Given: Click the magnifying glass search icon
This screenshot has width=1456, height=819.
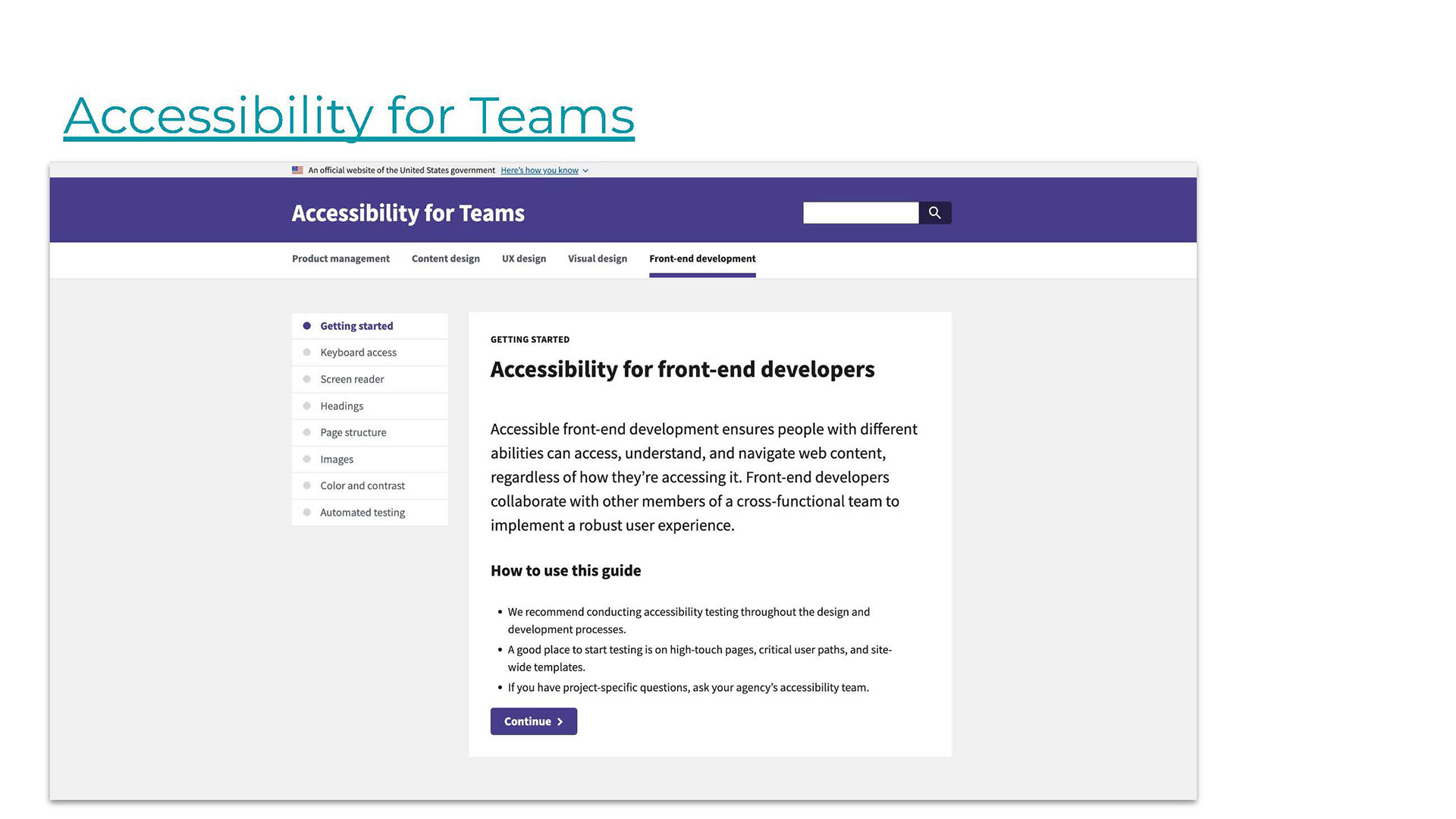Looking at the screenshot, I should point(934,213).
